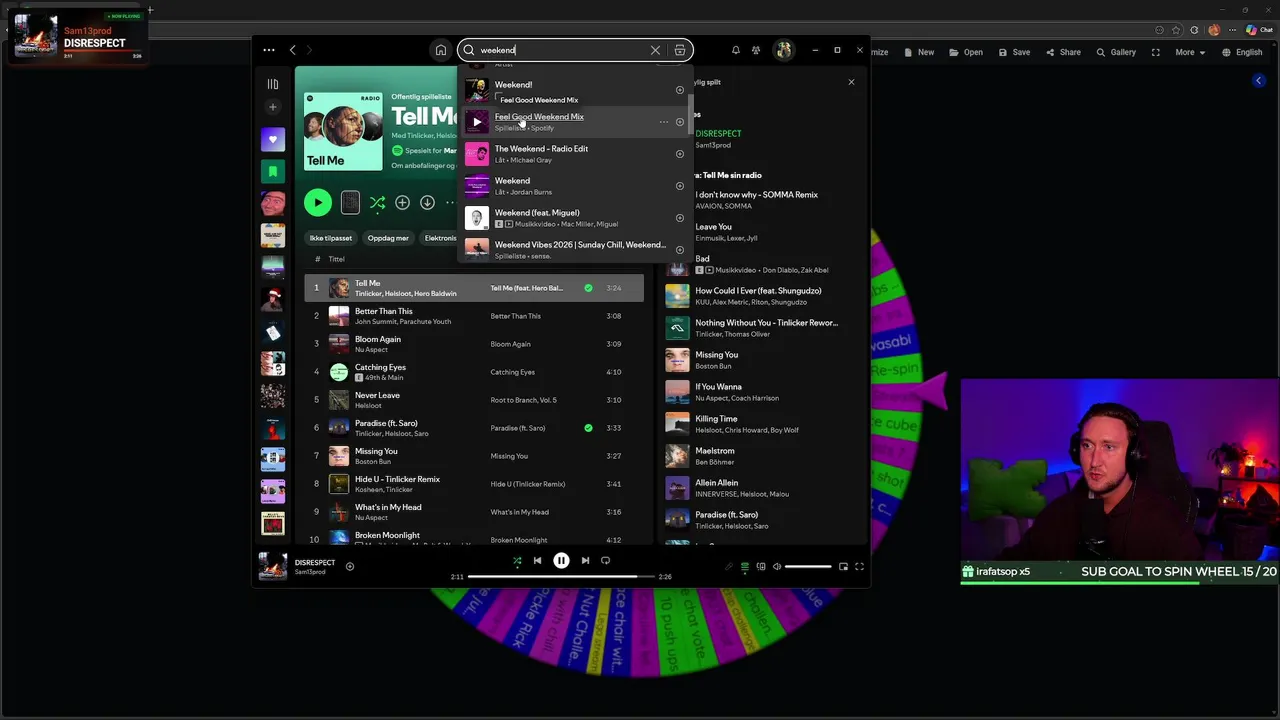The image size is (1280, 720).
Task: Click Save in the background browser page
Action: point(1013,52)
